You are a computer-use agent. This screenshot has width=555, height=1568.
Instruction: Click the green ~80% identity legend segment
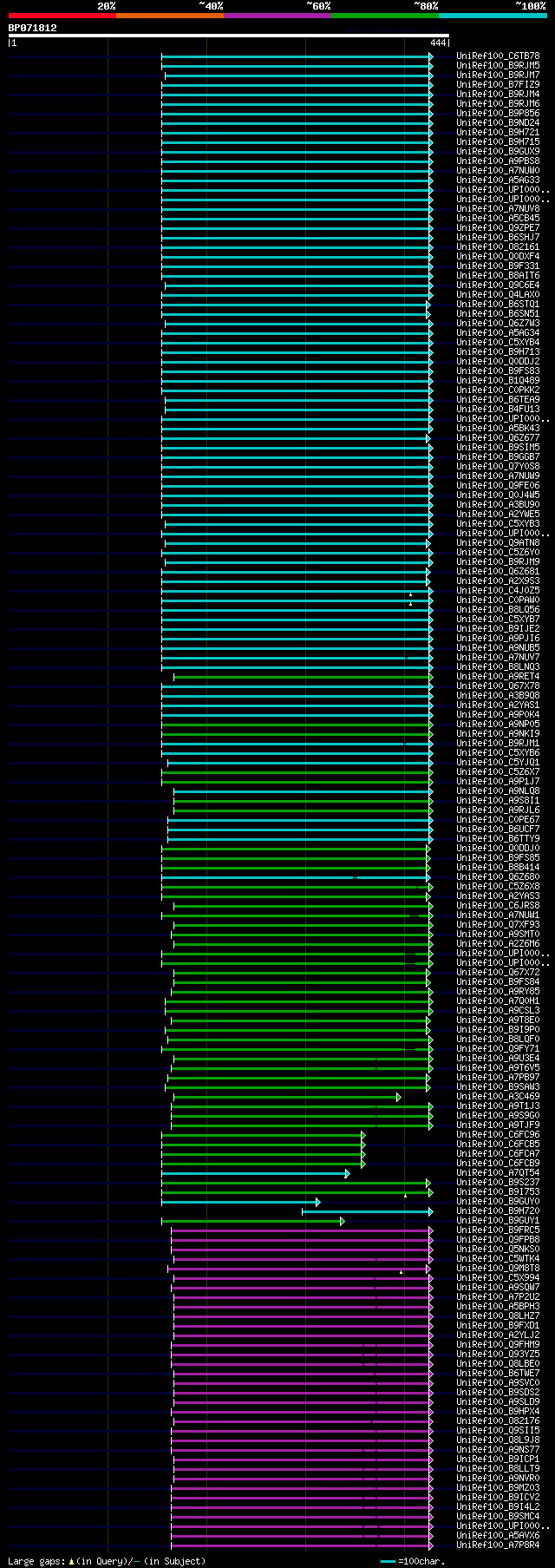(384, 15)
